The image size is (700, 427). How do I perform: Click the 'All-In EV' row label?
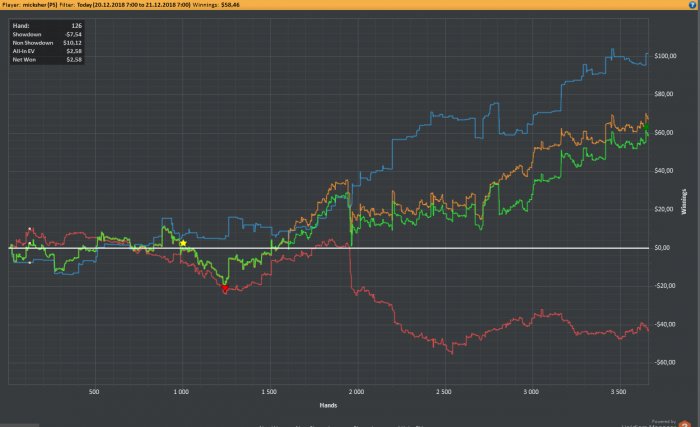pyautogui.click(x=24, y=51)
